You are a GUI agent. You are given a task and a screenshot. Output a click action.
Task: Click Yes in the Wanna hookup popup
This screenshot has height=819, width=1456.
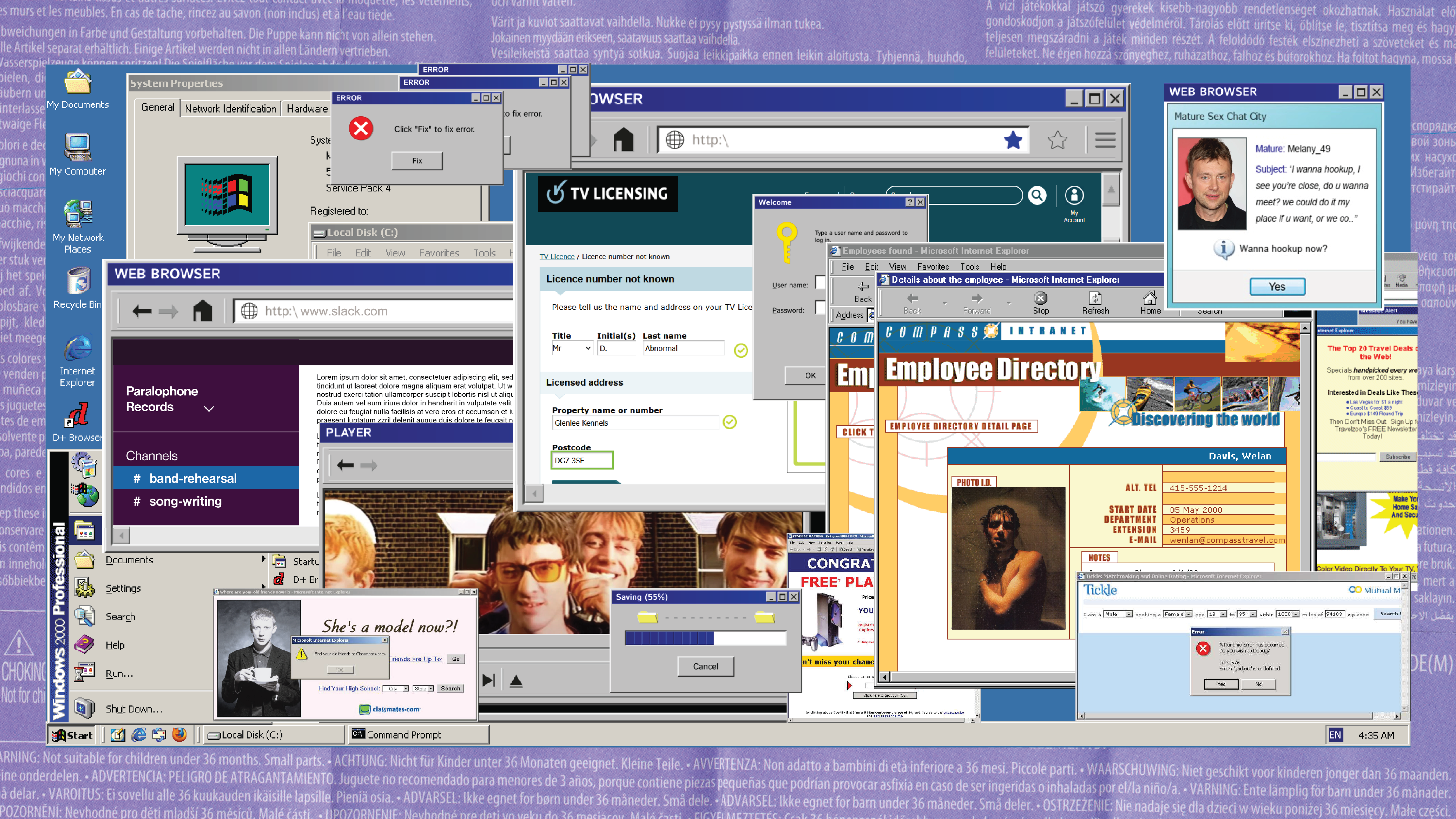pos(1277,287)
